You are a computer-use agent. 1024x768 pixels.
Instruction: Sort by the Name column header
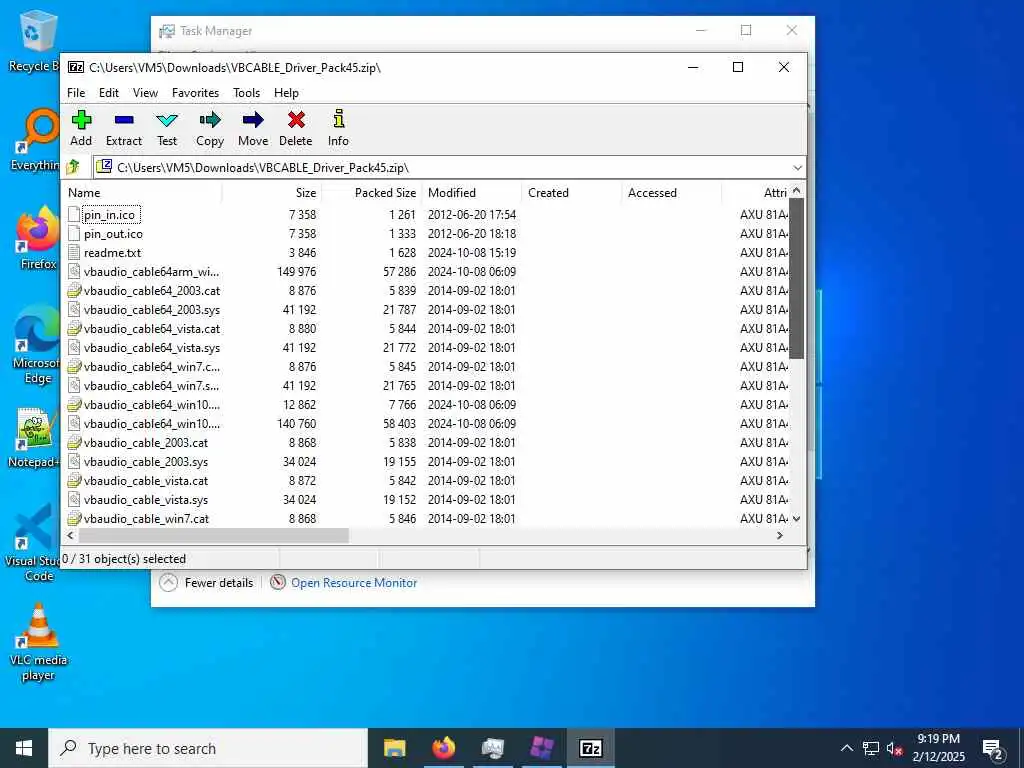[x=143, y=193]
